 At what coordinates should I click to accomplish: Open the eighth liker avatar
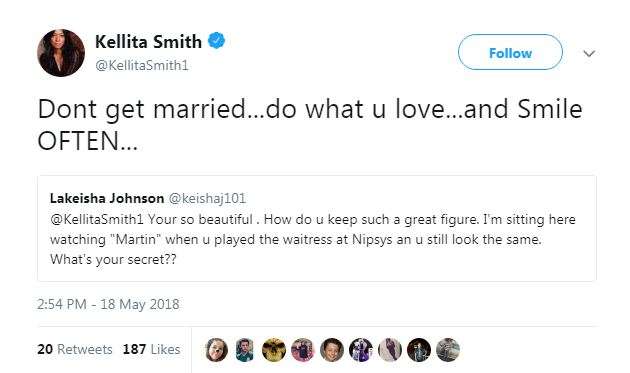419,349
